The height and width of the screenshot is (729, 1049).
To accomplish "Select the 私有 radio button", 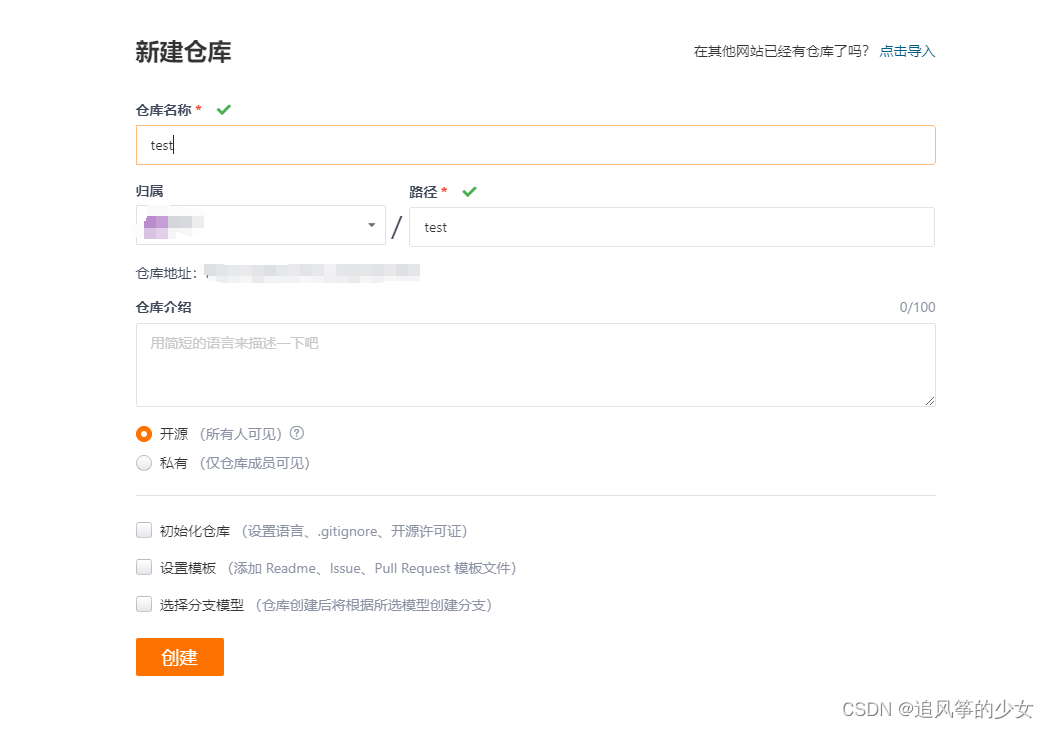I will click(x=144, y=462).
